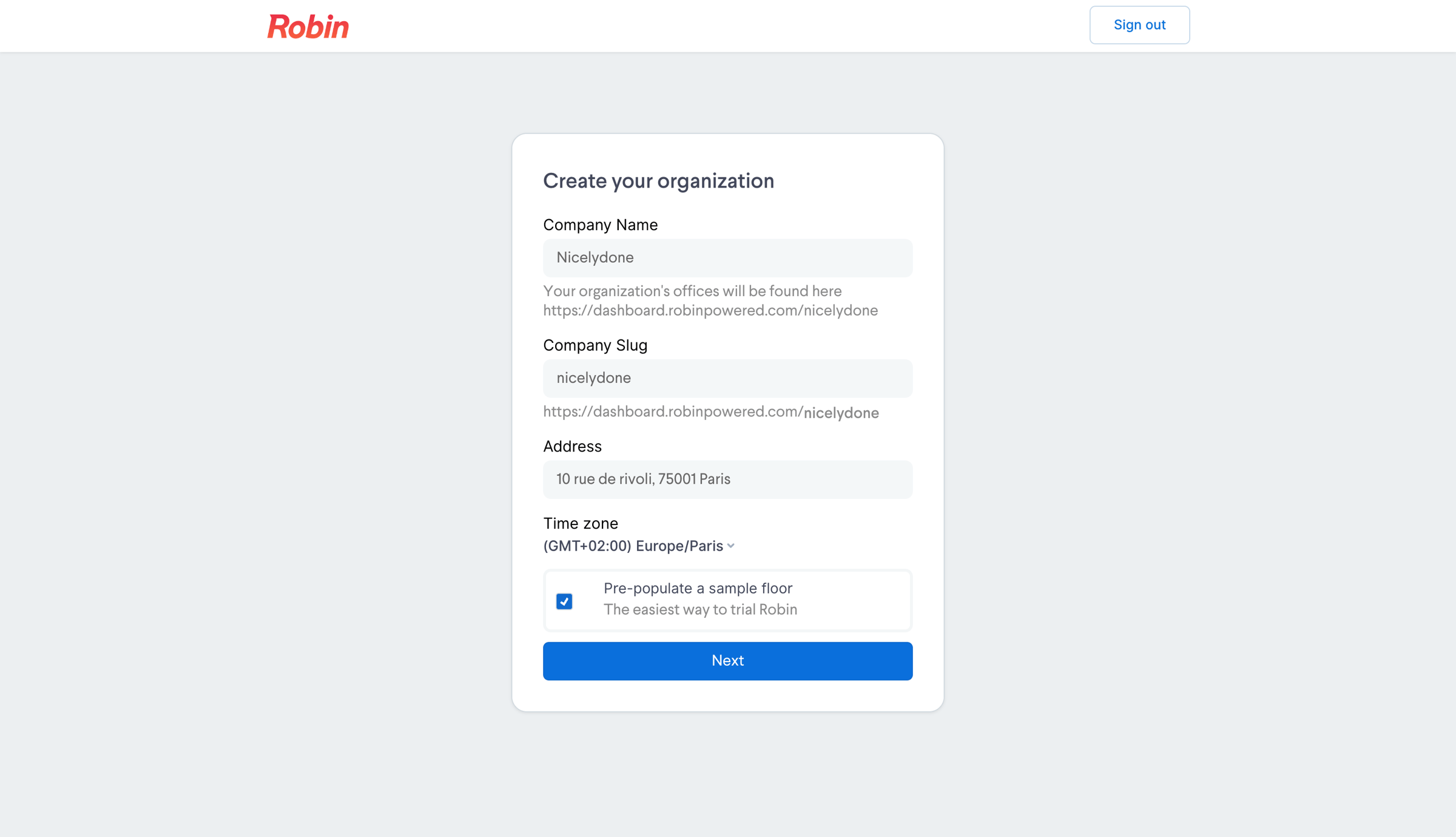Click the 'Pre-populate a sample floor' label
Viewport: 1456px width, 837px height.
(x=698, y=588)
